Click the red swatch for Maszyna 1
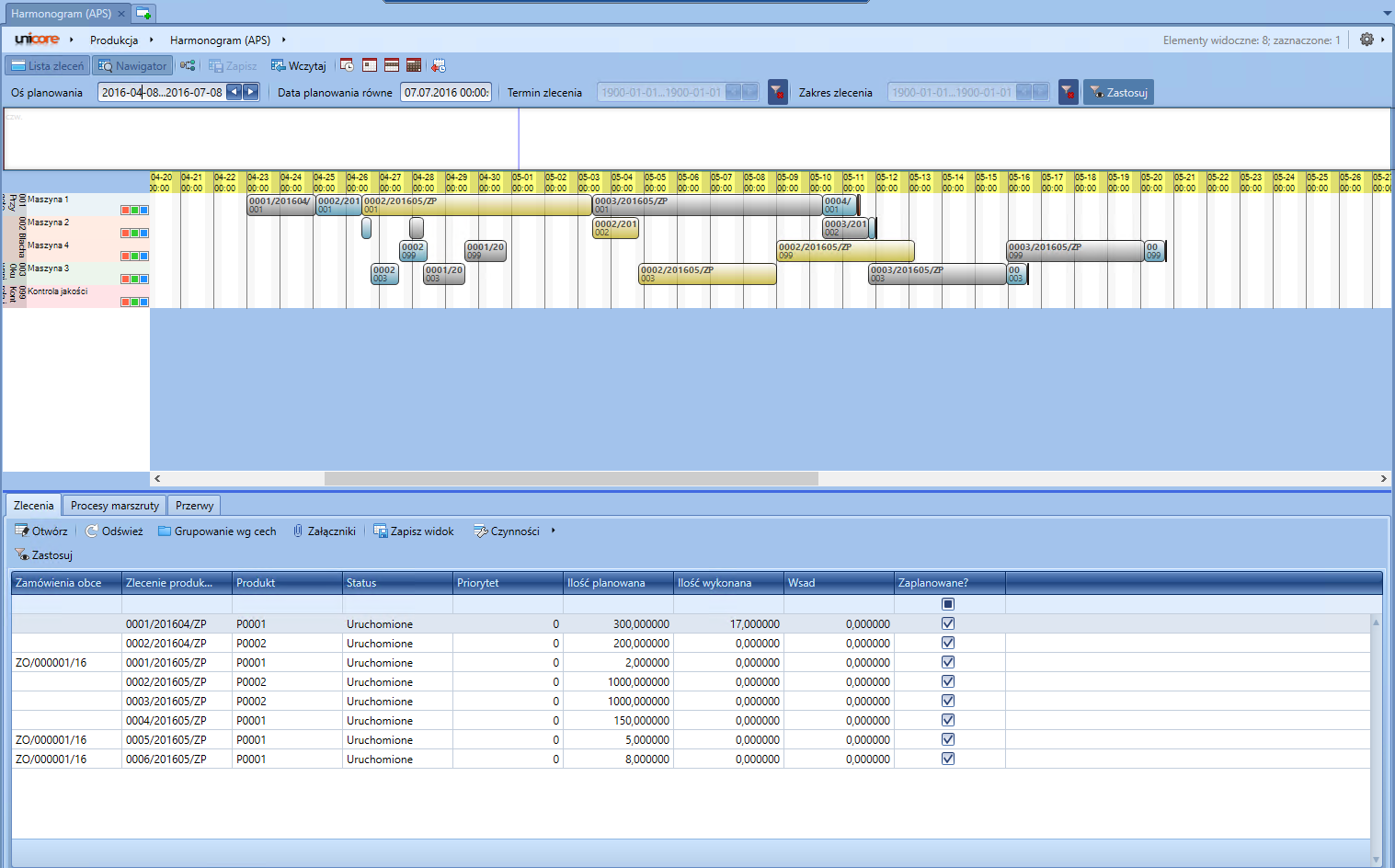 pyautogui.click(x=125, y=210)
